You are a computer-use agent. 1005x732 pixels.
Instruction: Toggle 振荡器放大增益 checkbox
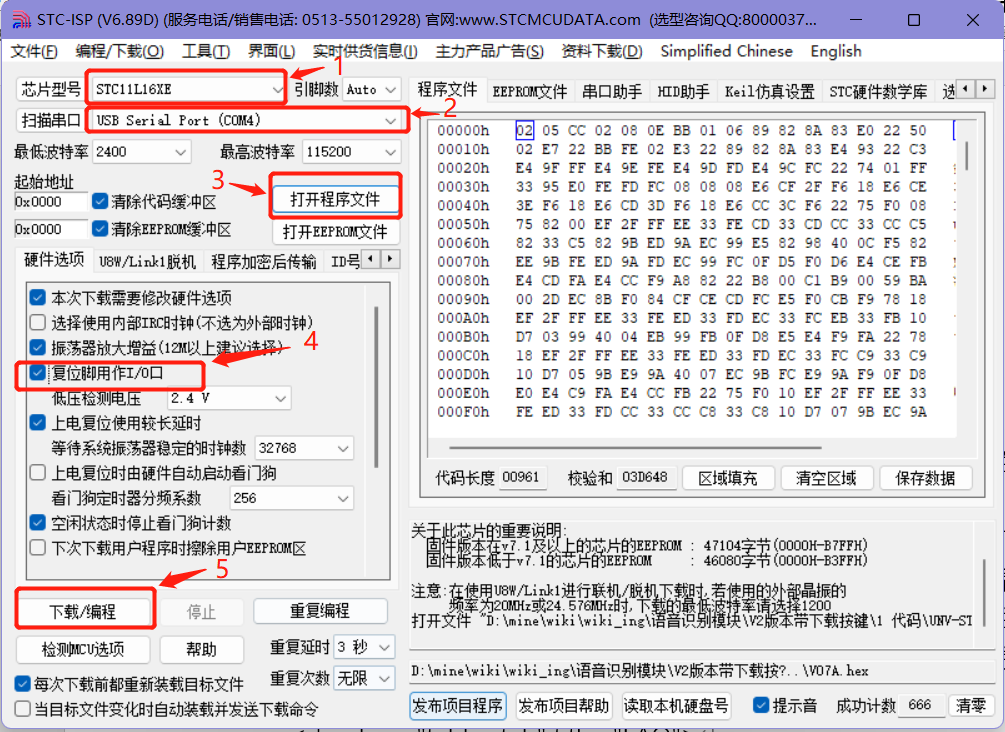(x=38, y=347)
